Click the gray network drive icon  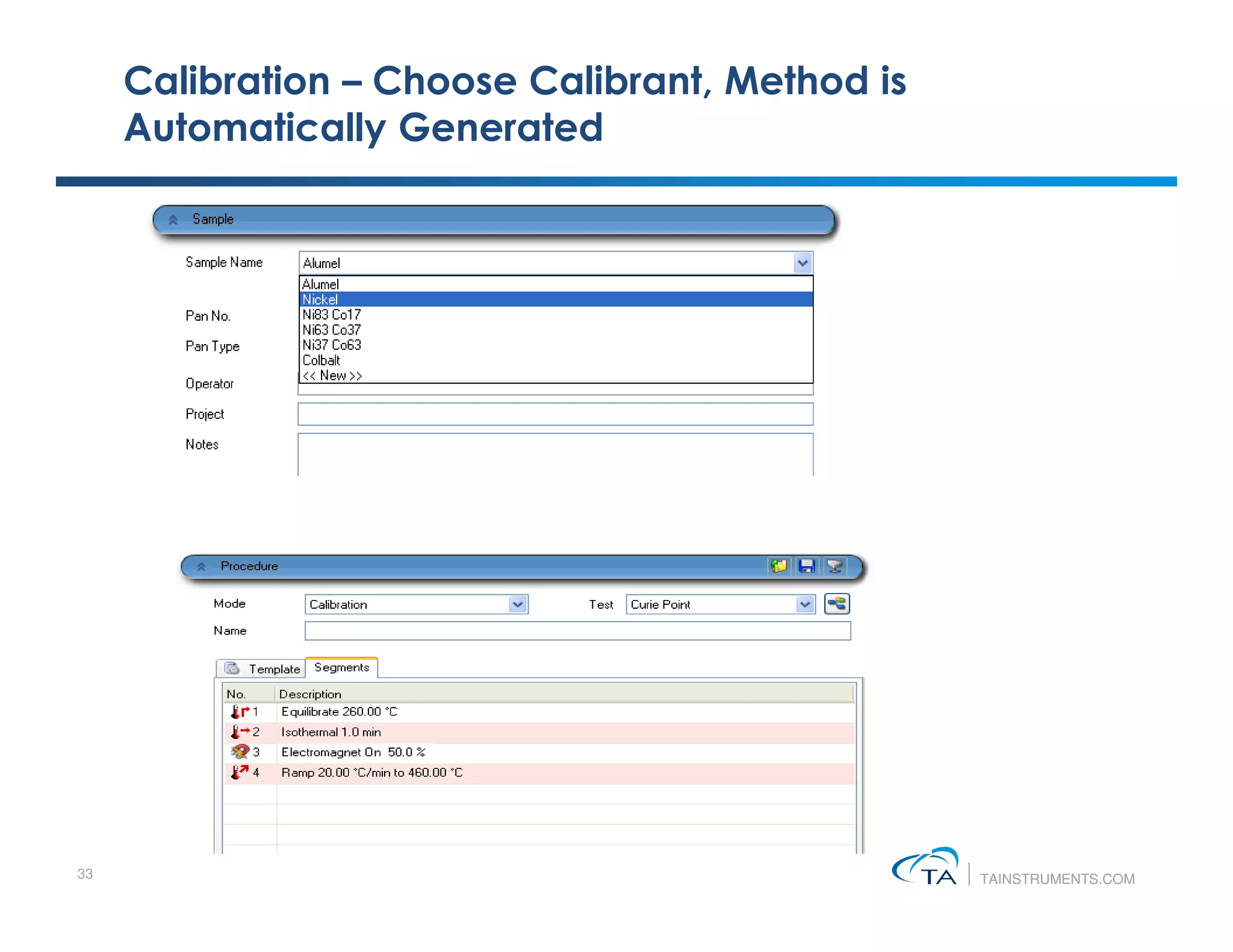834,566
